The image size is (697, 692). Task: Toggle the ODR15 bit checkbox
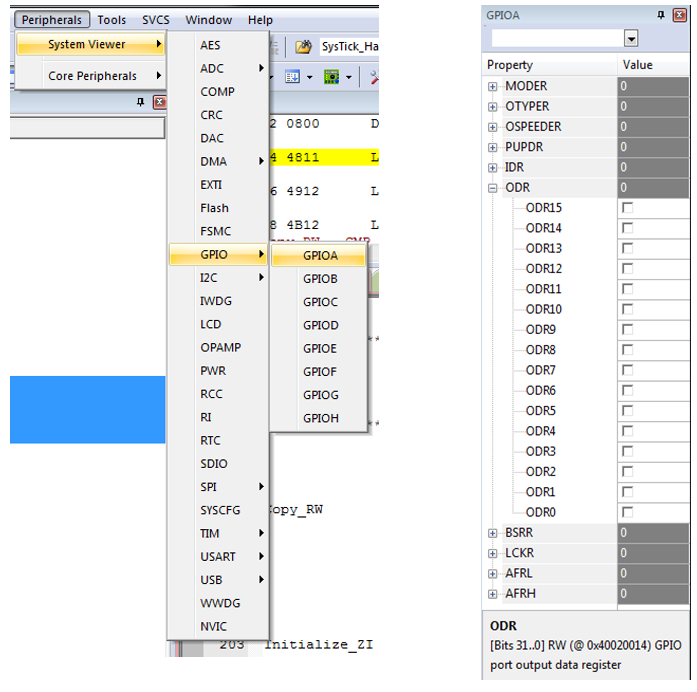coord(628,208)
